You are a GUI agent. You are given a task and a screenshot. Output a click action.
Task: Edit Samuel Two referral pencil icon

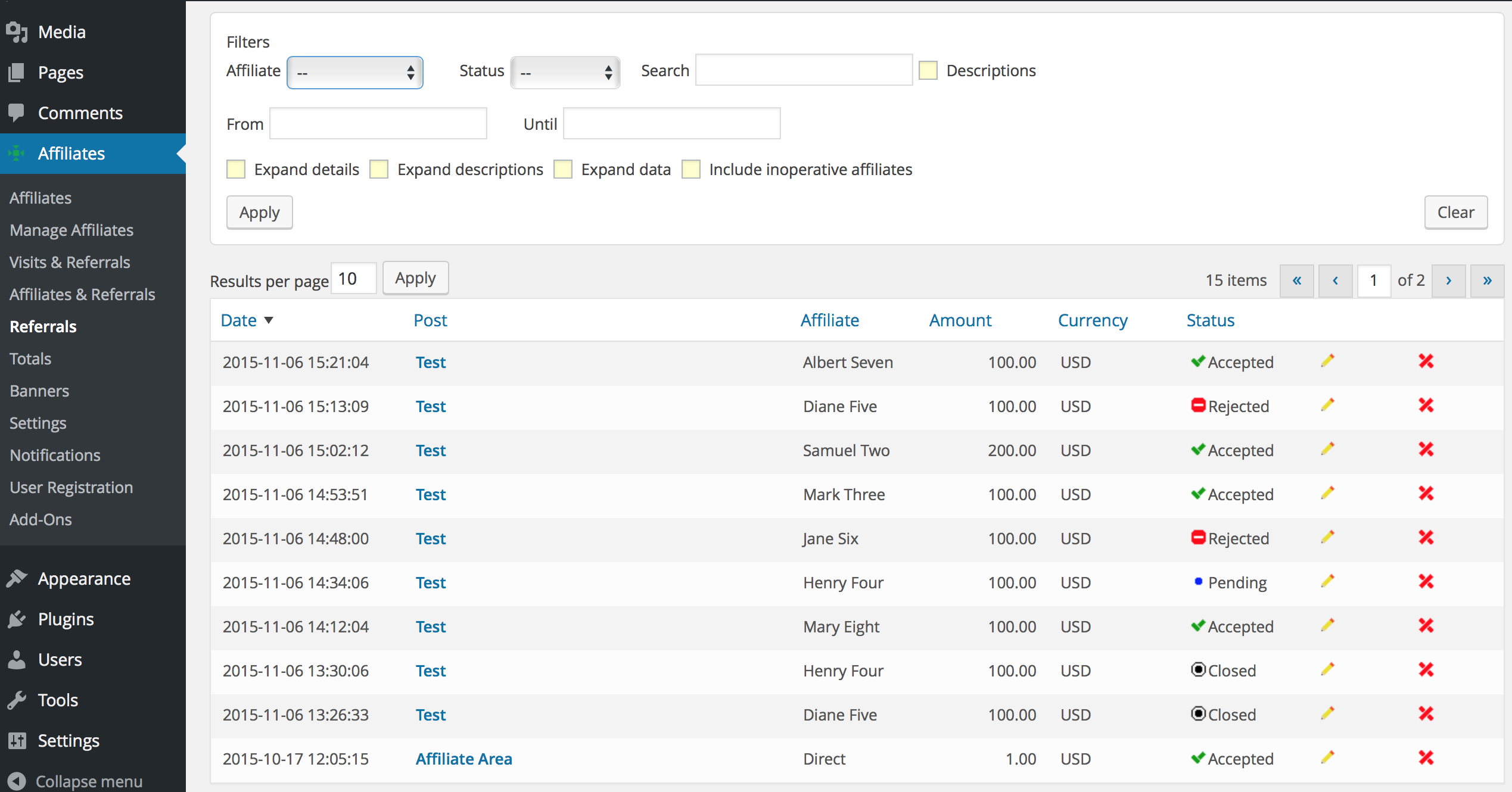pos(1327,449)
